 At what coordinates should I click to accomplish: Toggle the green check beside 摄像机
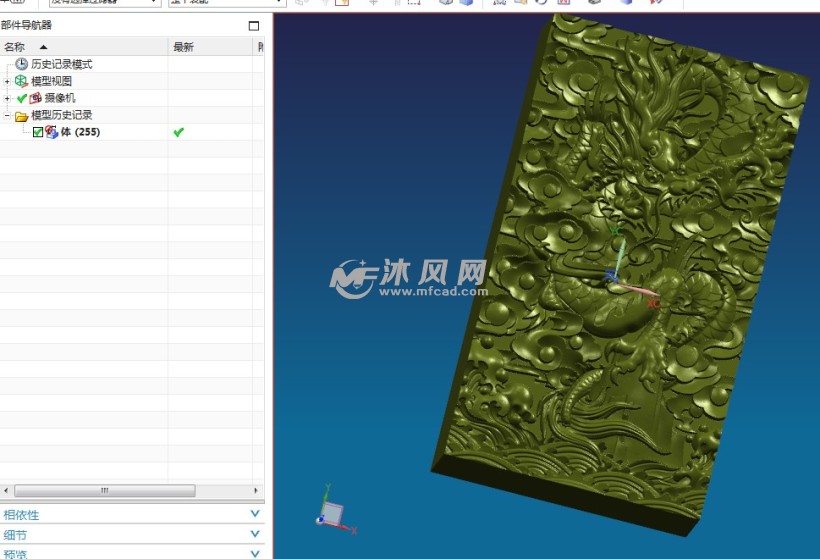click(21, 98)
